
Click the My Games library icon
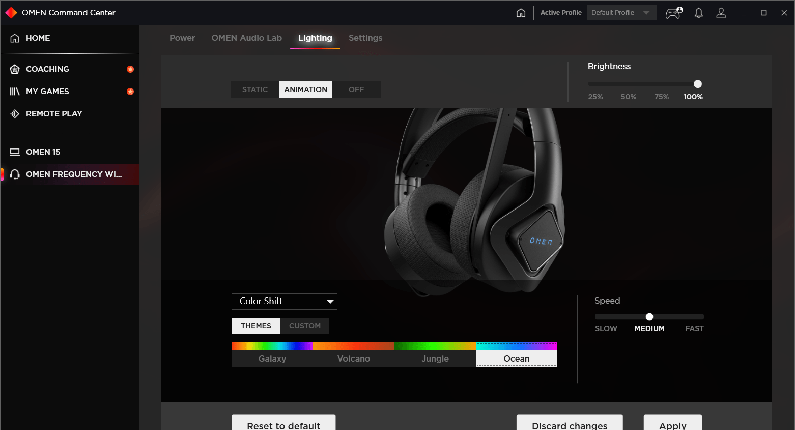point(15,91)
